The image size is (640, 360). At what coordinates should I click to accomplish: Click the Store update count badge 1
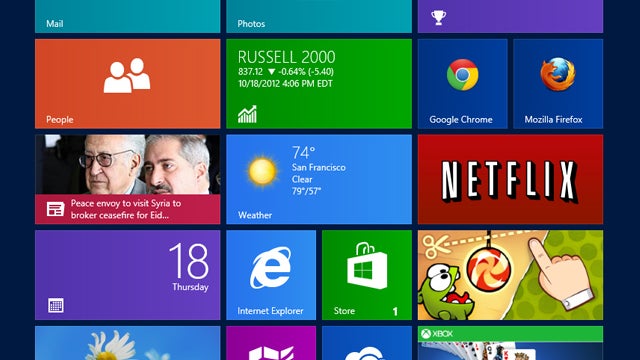(x=395, y=311)
